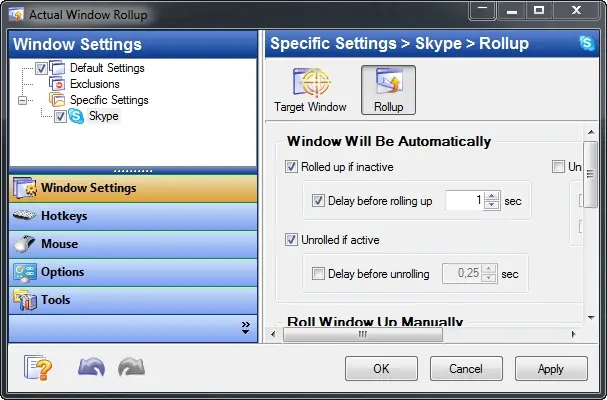Uncheck 'Delay before rolling up'
Image resolution: width=607 pixels, height=400 pixels.
coord(319,201)
